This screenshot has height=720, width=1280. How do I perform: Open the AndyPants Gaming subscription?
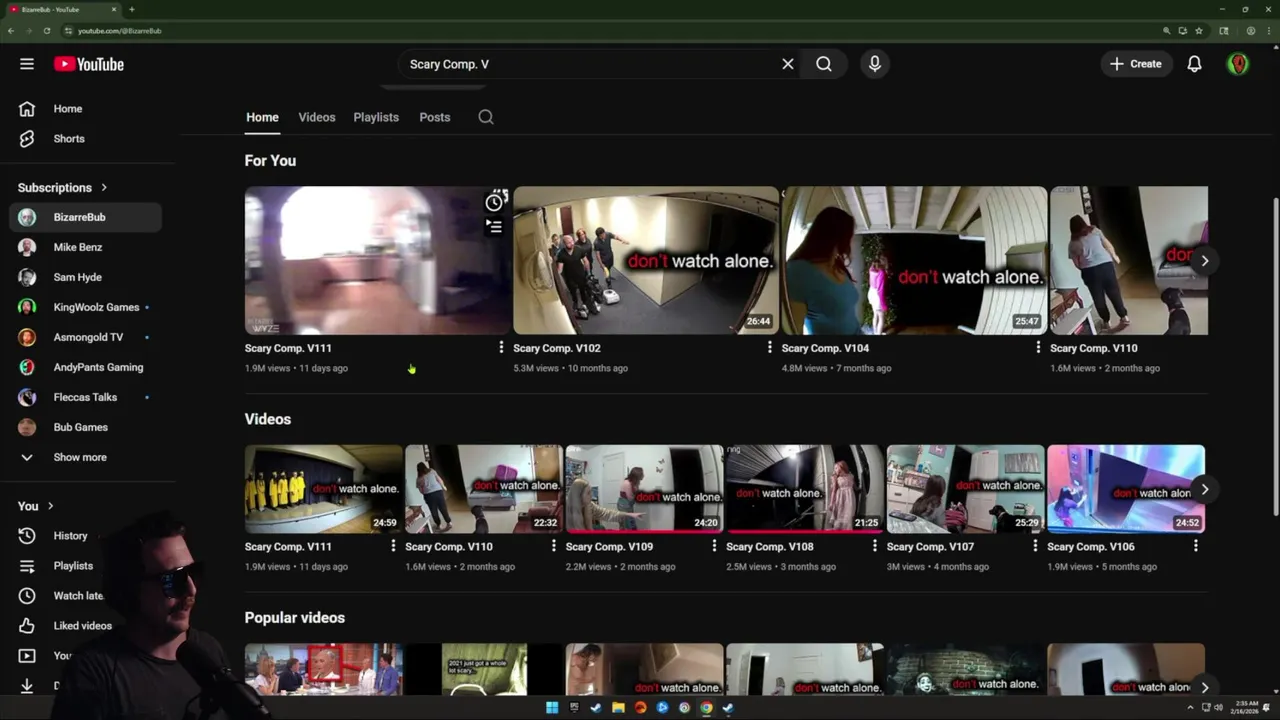[85, 367]
